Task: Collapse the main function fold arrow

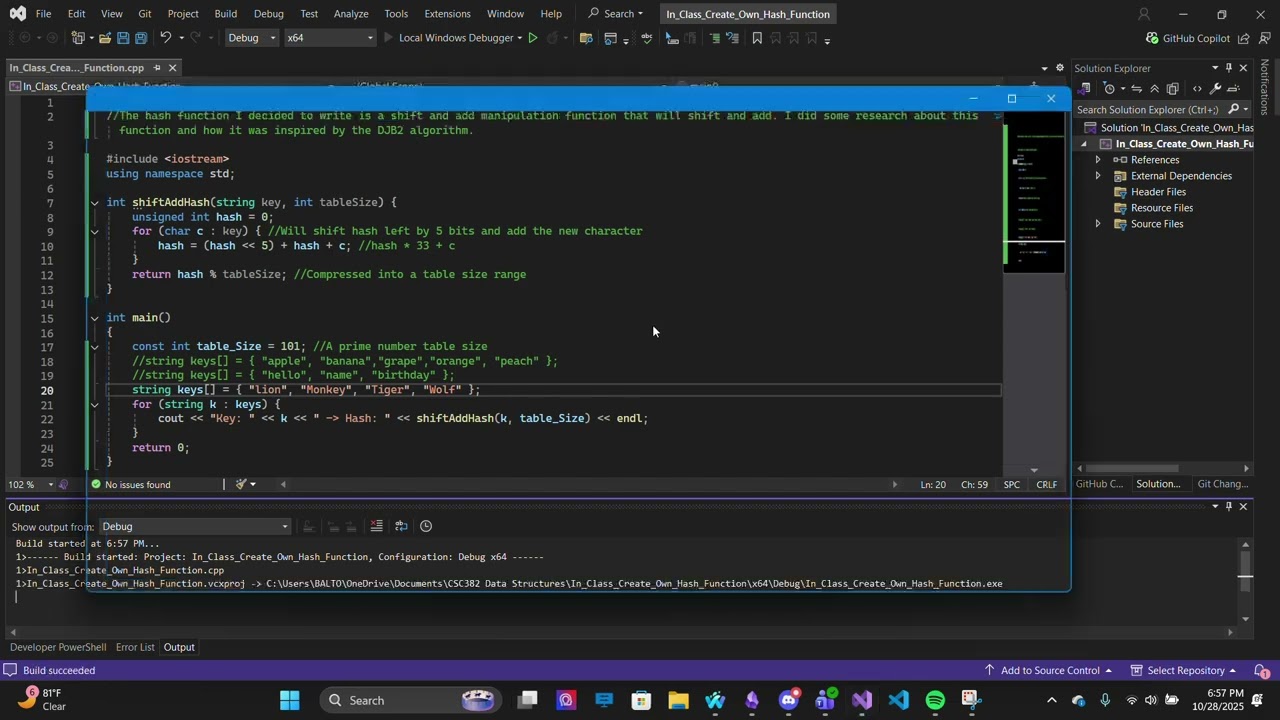Action: pos(95,318)
